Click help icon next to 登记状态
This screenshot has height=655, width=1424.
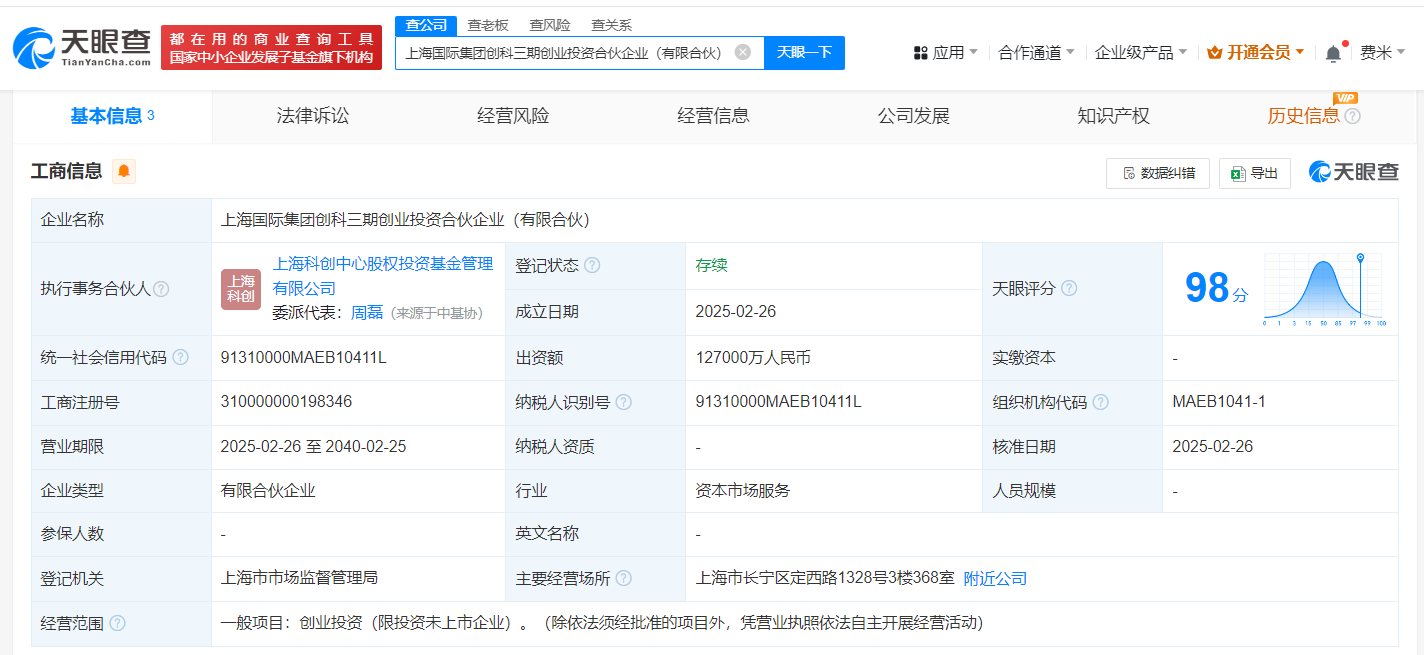(592, 266)
